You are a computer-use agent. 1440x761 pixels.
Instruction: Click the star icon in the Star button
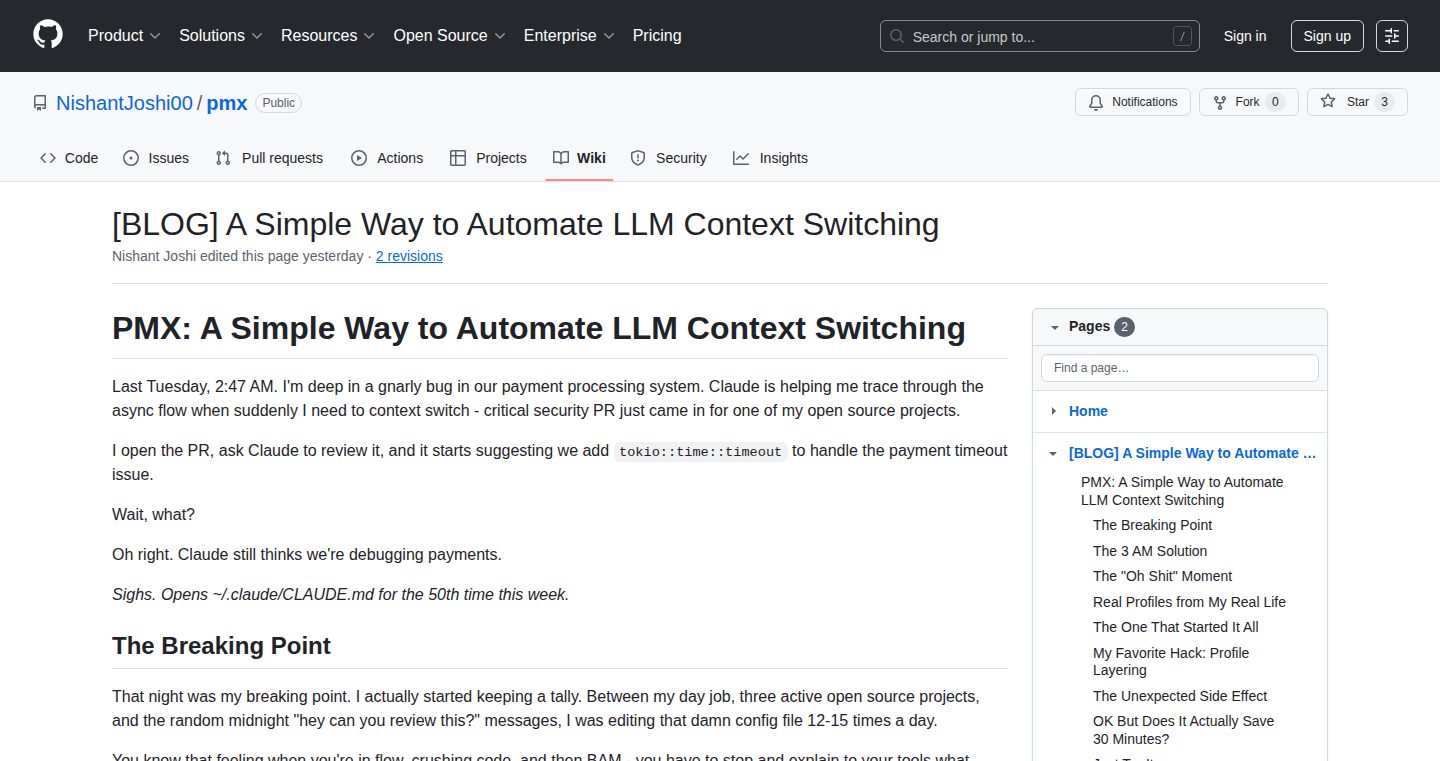tap(1328, 102)
